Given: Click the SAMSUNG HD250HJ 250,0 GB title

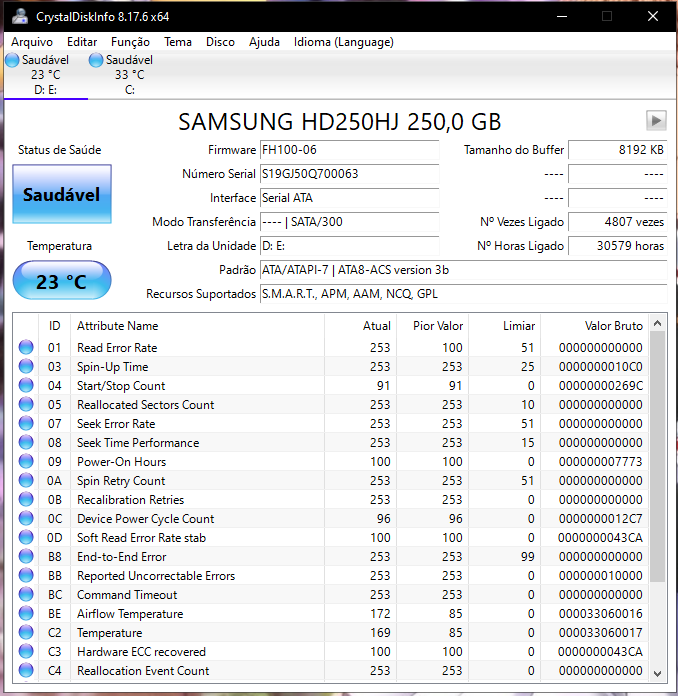Looking at the screenshot, I should [x=340, y=122].
